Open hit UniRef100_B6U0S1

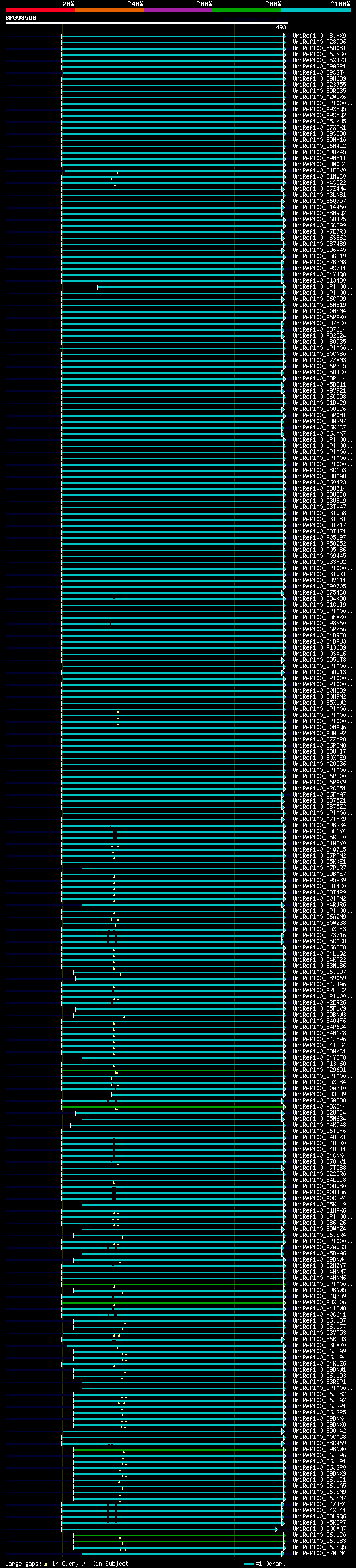click(319, 48)
